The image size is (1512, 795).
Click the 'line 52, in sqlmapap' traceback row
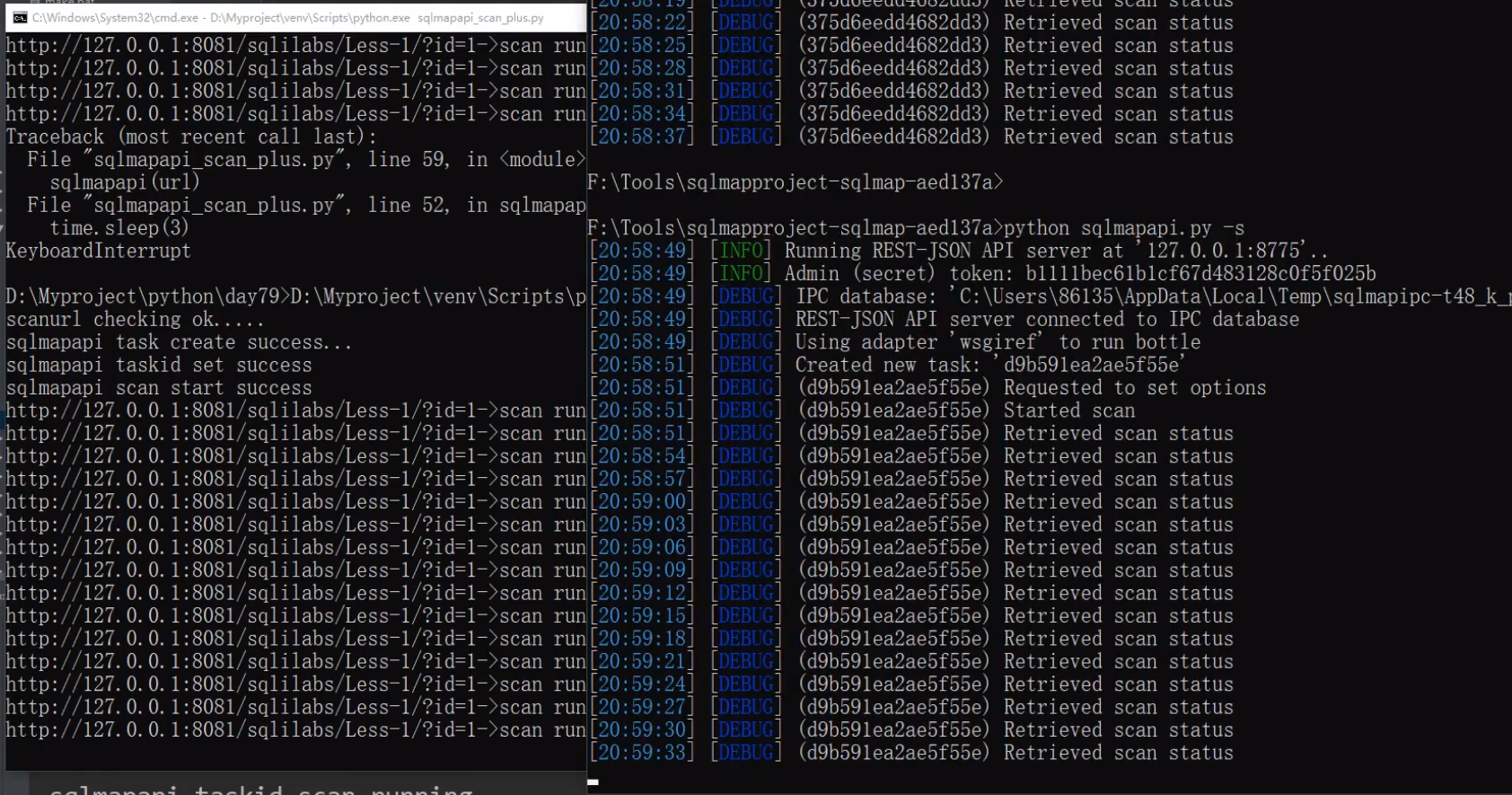[x=306, y=205]
